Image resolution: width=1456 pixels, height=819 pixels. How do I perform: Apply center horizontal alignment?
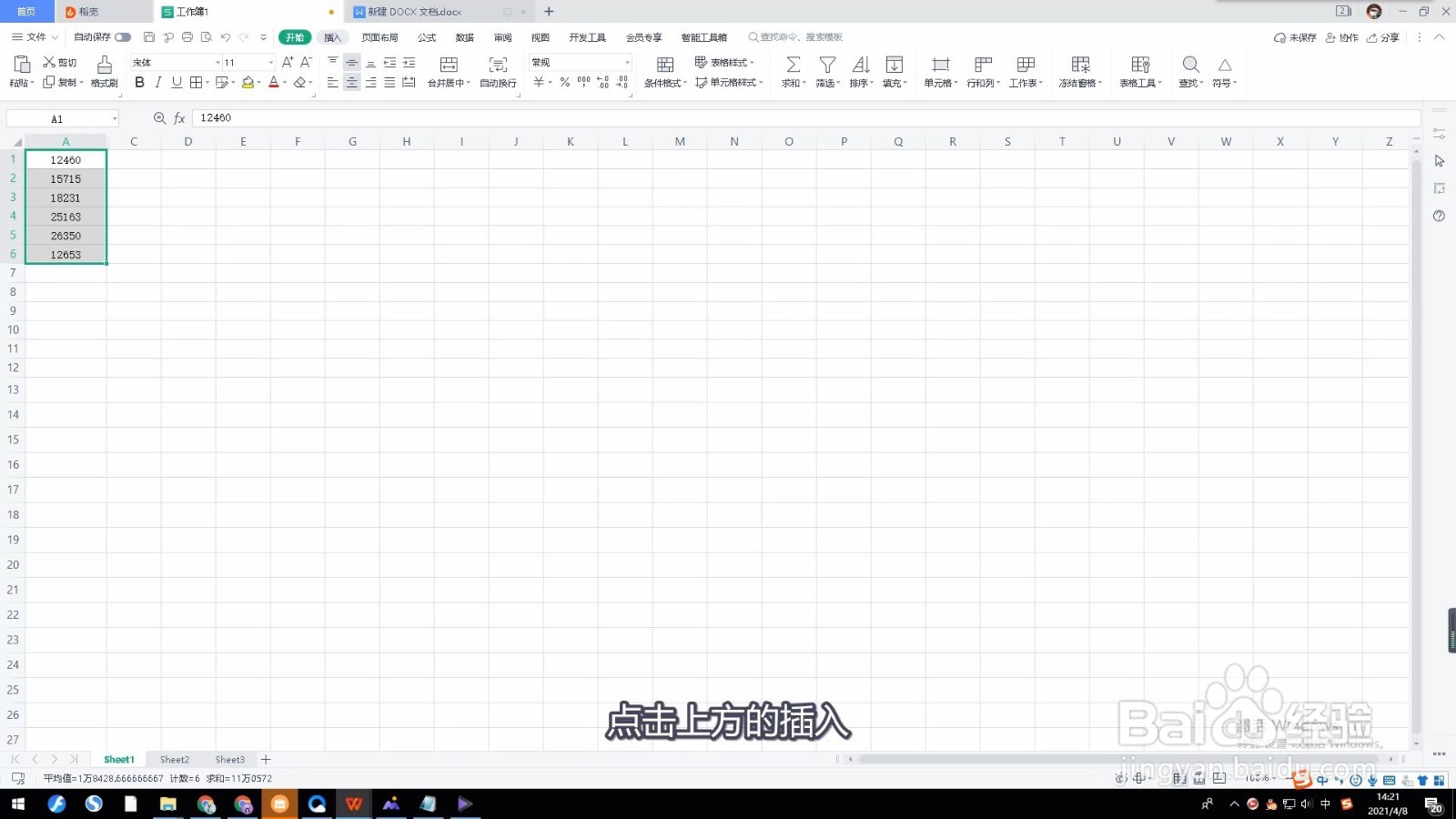coord(351,82)
